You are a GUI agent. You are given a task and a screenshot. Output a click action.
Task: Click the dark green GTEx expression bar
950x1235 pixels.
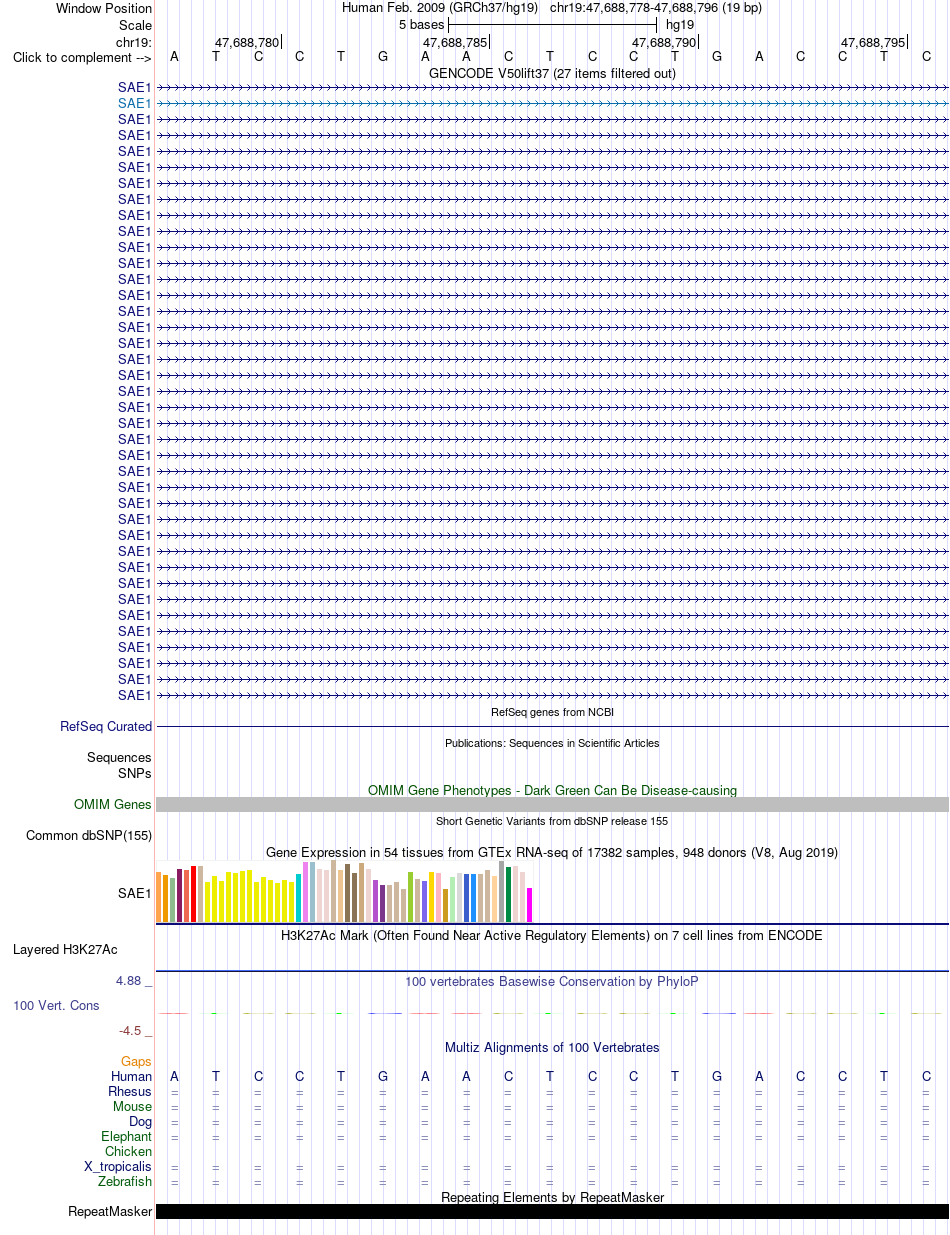[509, 895]
